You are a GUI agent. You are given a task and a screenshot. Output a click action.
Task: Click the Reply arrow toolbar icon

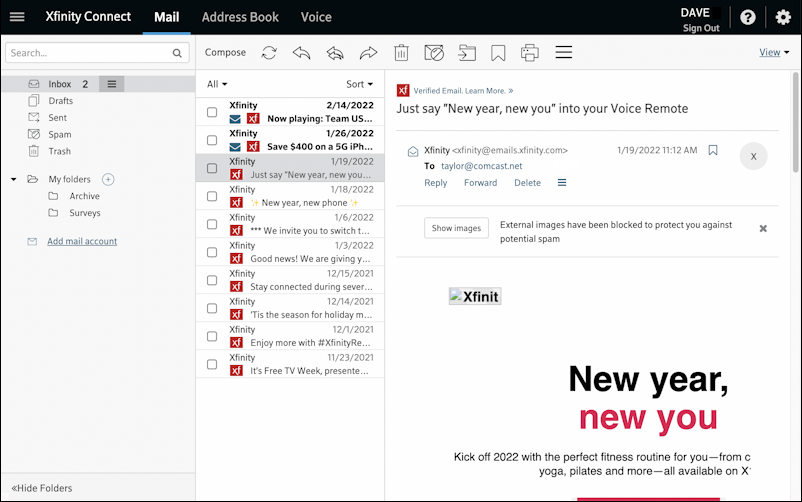[302, 53]
